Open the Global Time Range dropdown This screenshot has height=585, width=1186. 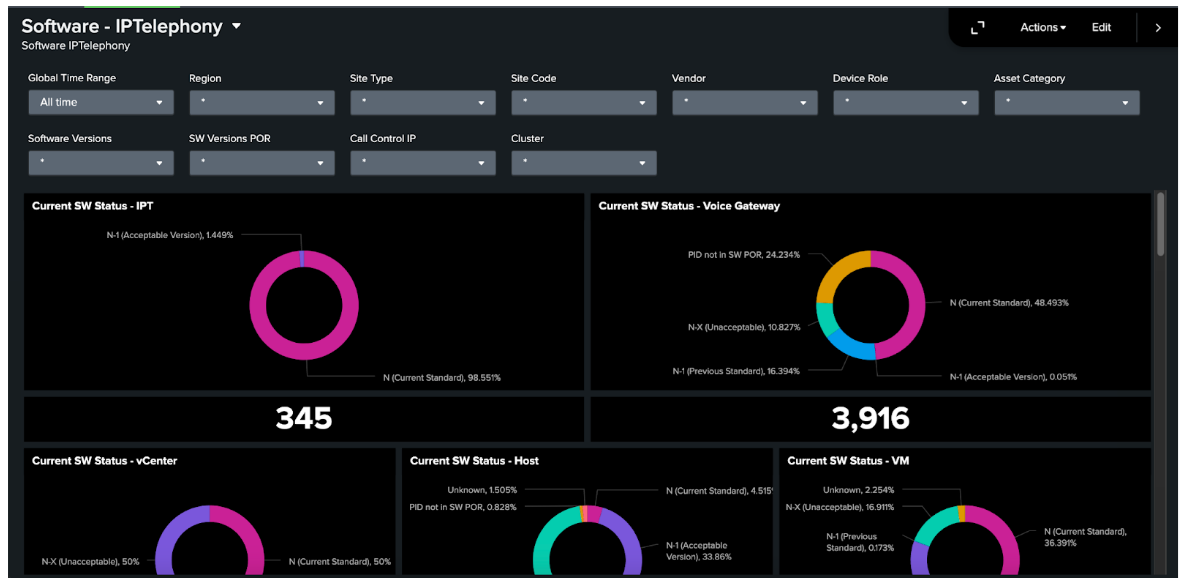(x=100, y=102)
